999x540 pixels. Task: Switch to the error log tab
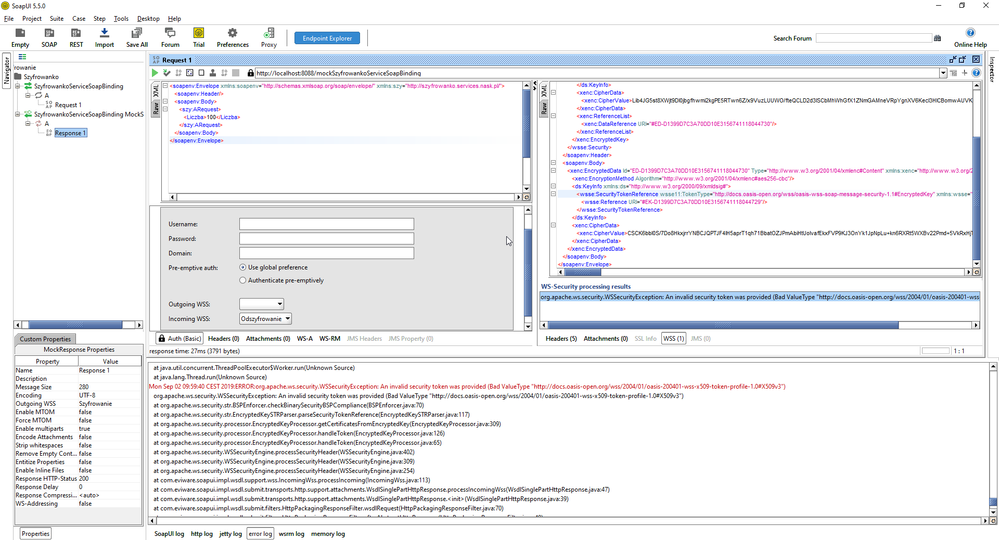(260, 534)
